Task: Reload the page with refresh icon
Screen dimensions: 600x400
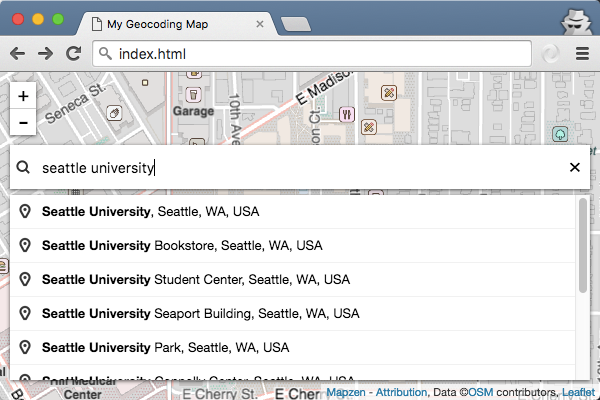Action: pyautogui.click(x=73, y=54)
